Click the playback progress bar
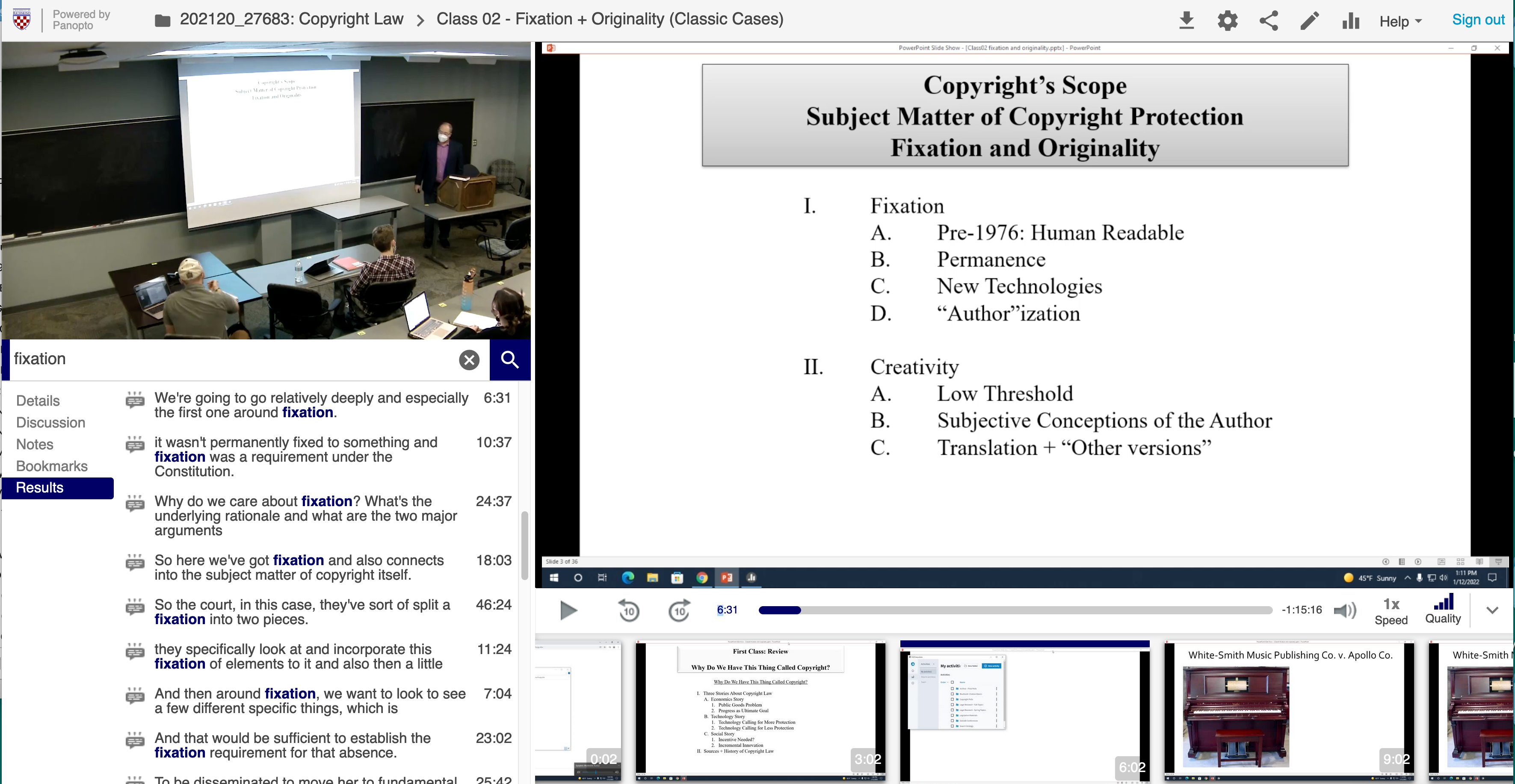 click(x=1015, y=610)
